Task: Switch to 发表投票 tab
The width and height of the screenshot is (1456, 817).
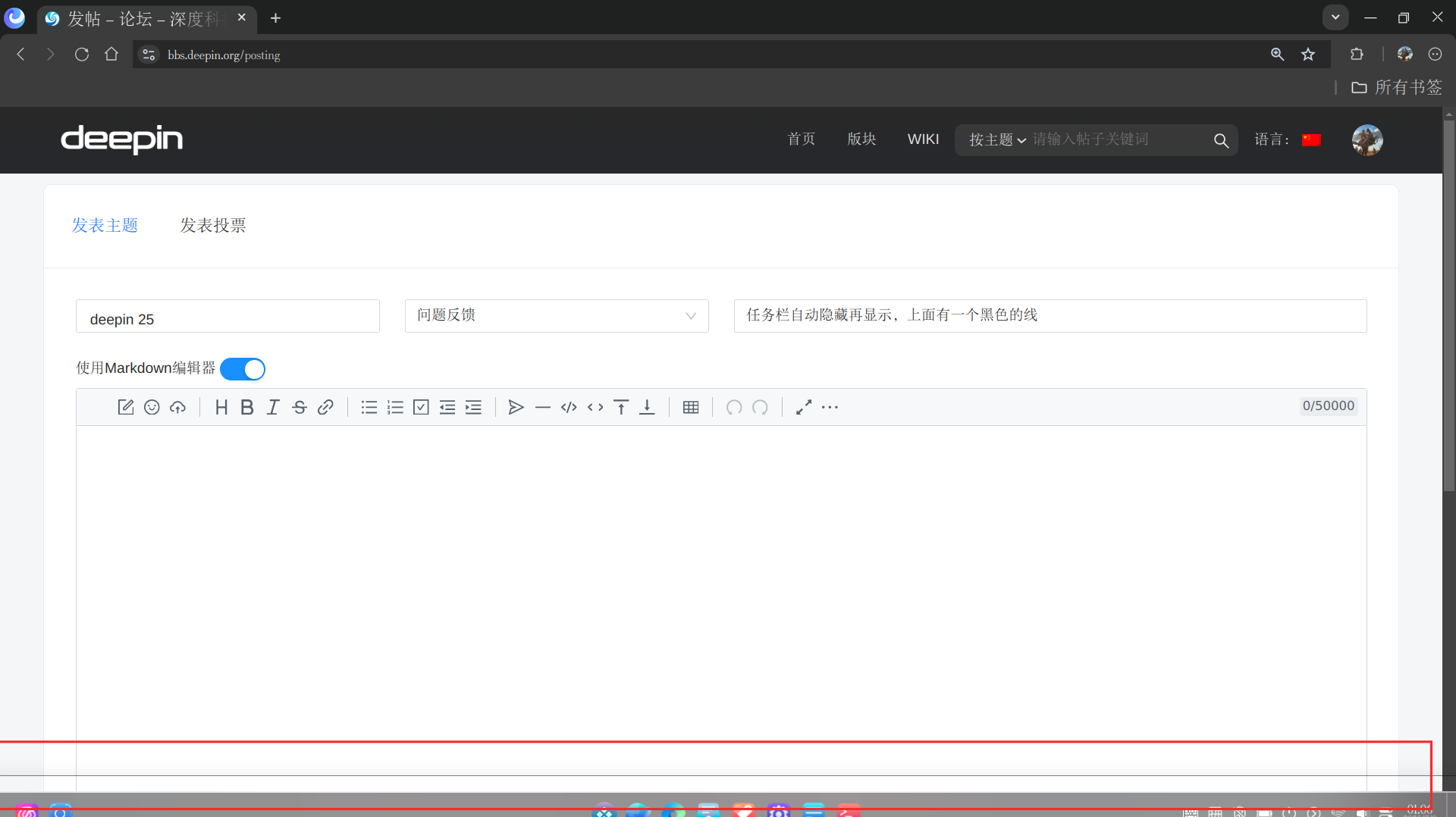Action: point(213,225)
